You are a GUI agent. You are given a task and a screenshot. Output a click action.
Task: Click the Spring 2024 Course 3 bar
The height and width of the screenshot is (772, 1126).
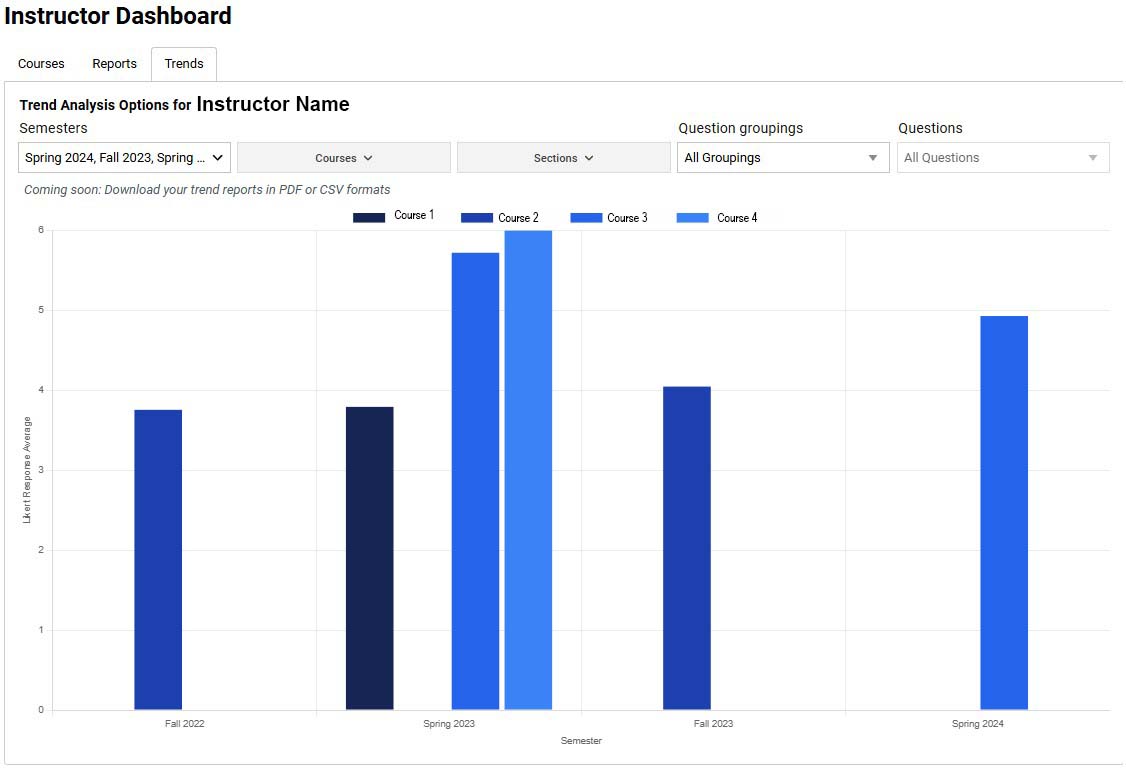[1004, 513]
